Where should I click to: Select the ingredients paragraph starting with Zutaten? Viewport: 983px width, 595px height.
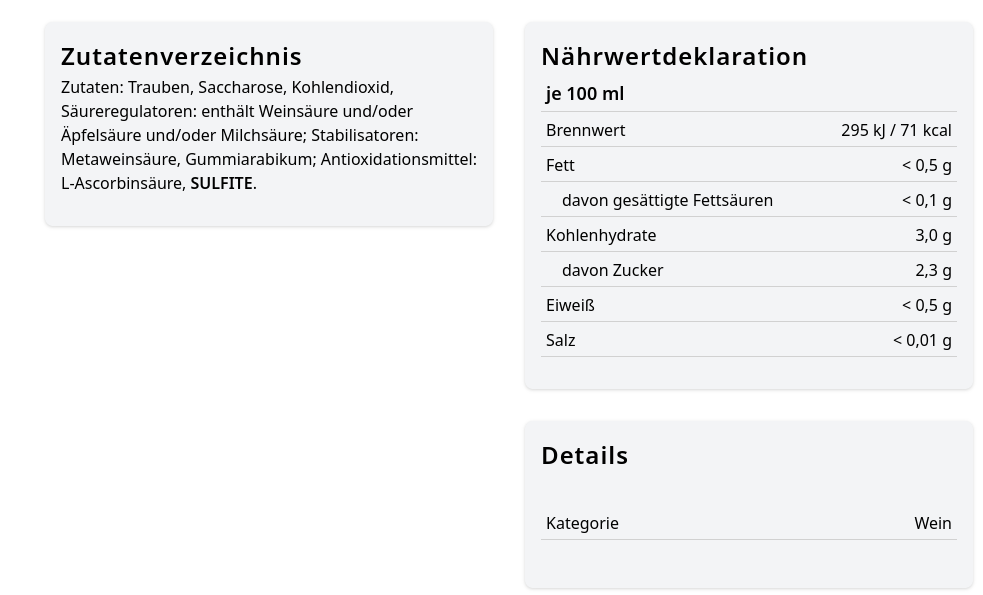268,135
